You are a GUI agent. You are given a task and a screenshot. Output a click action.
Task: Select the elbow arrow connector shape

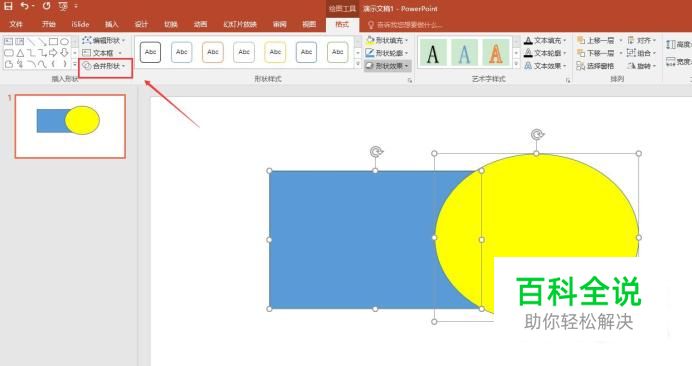42,53
